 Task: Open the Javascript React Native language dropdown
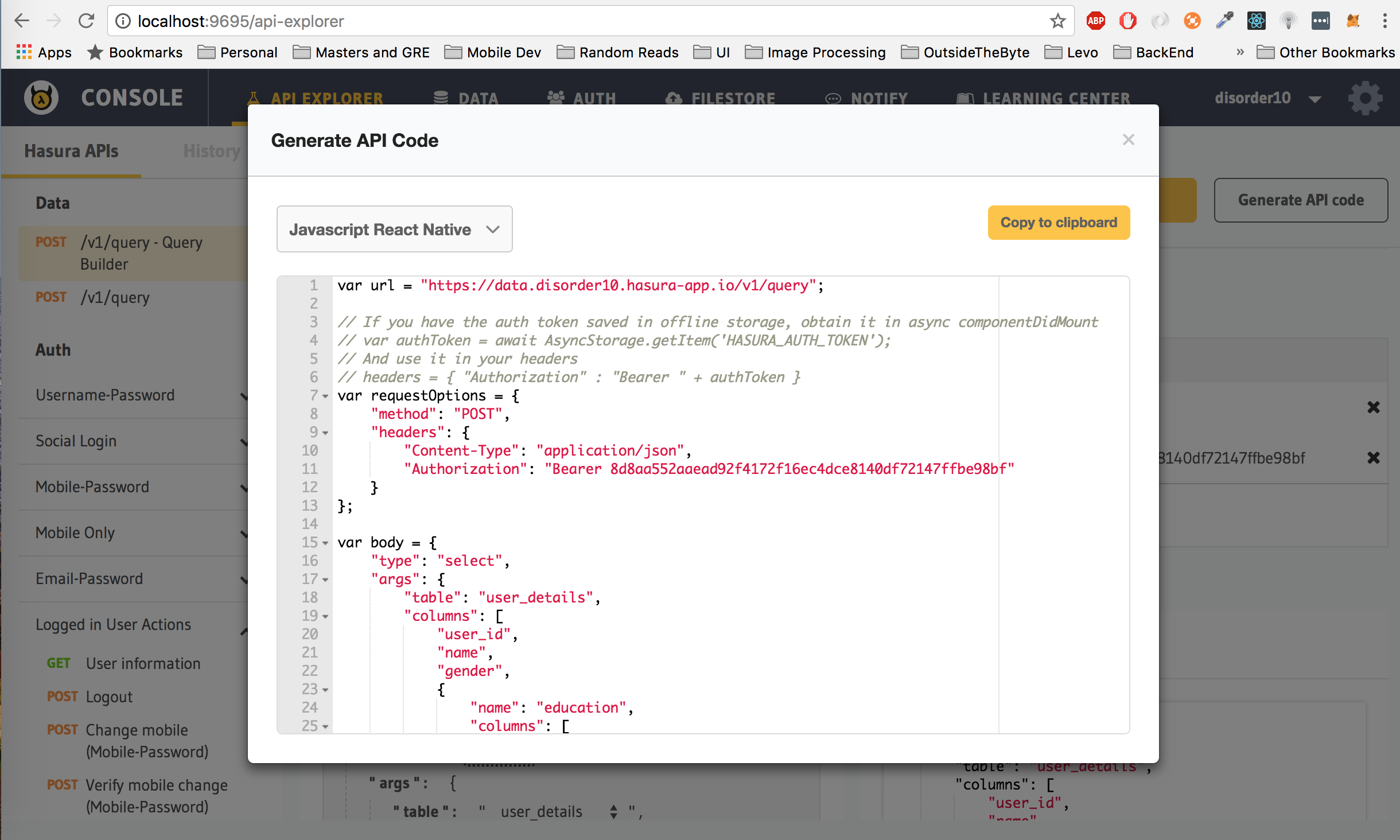(x=394, y=229)
